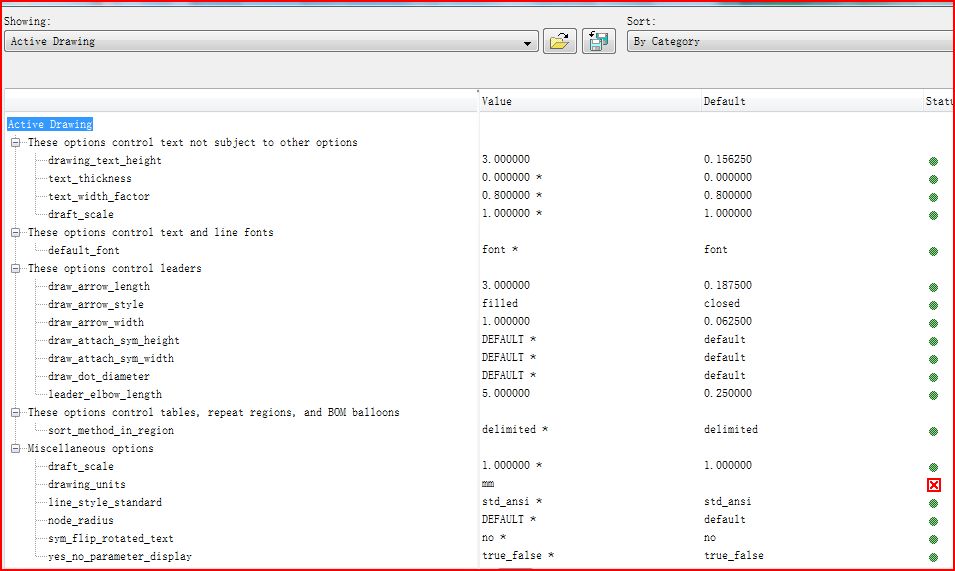Image resolution: width=955 pixels, height=571 pixels.
Task: Select the draw_arrow_style option
Action: pos(96,304)
